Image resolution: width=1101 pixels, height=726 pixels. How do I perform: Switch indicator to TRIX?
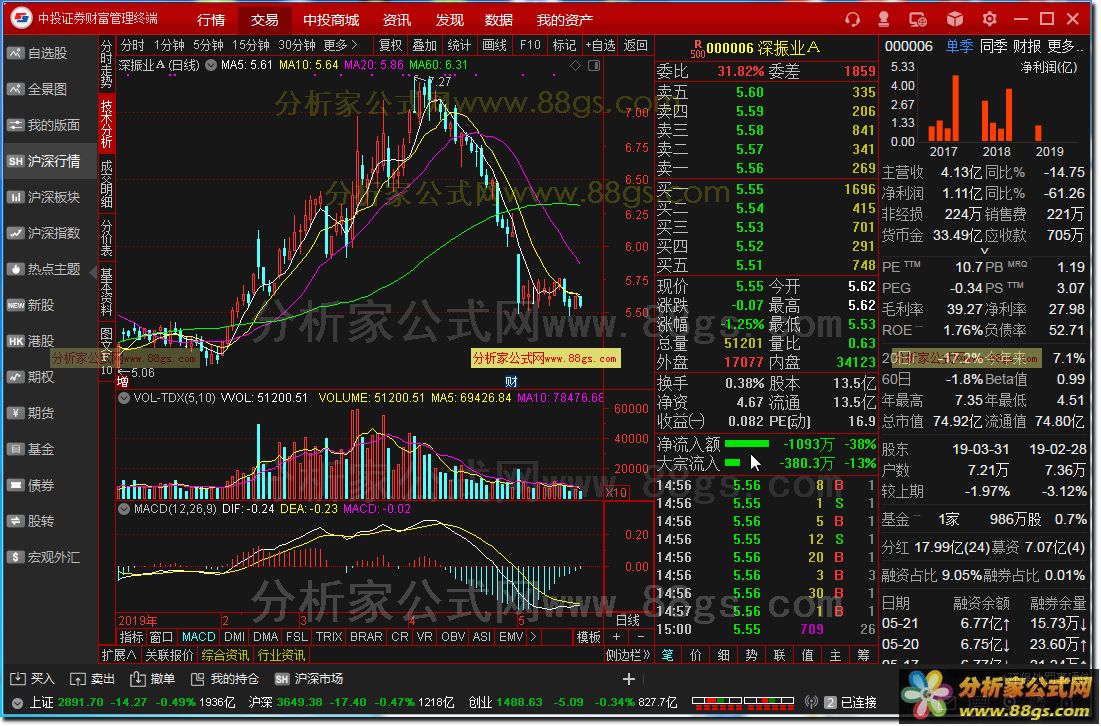click(329, 638)
